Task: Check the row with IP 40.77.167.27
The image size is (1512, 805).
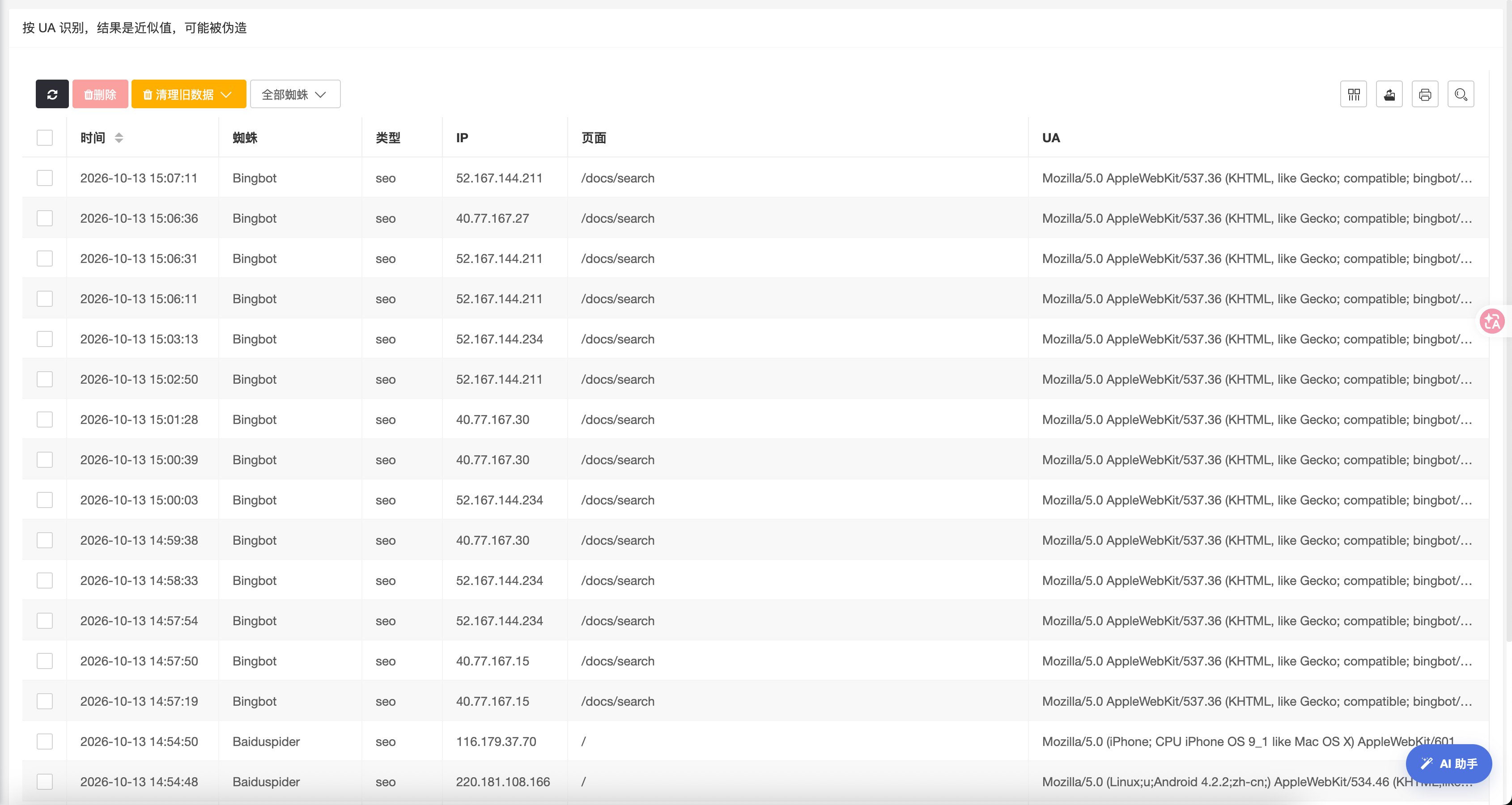Action: 45,218
